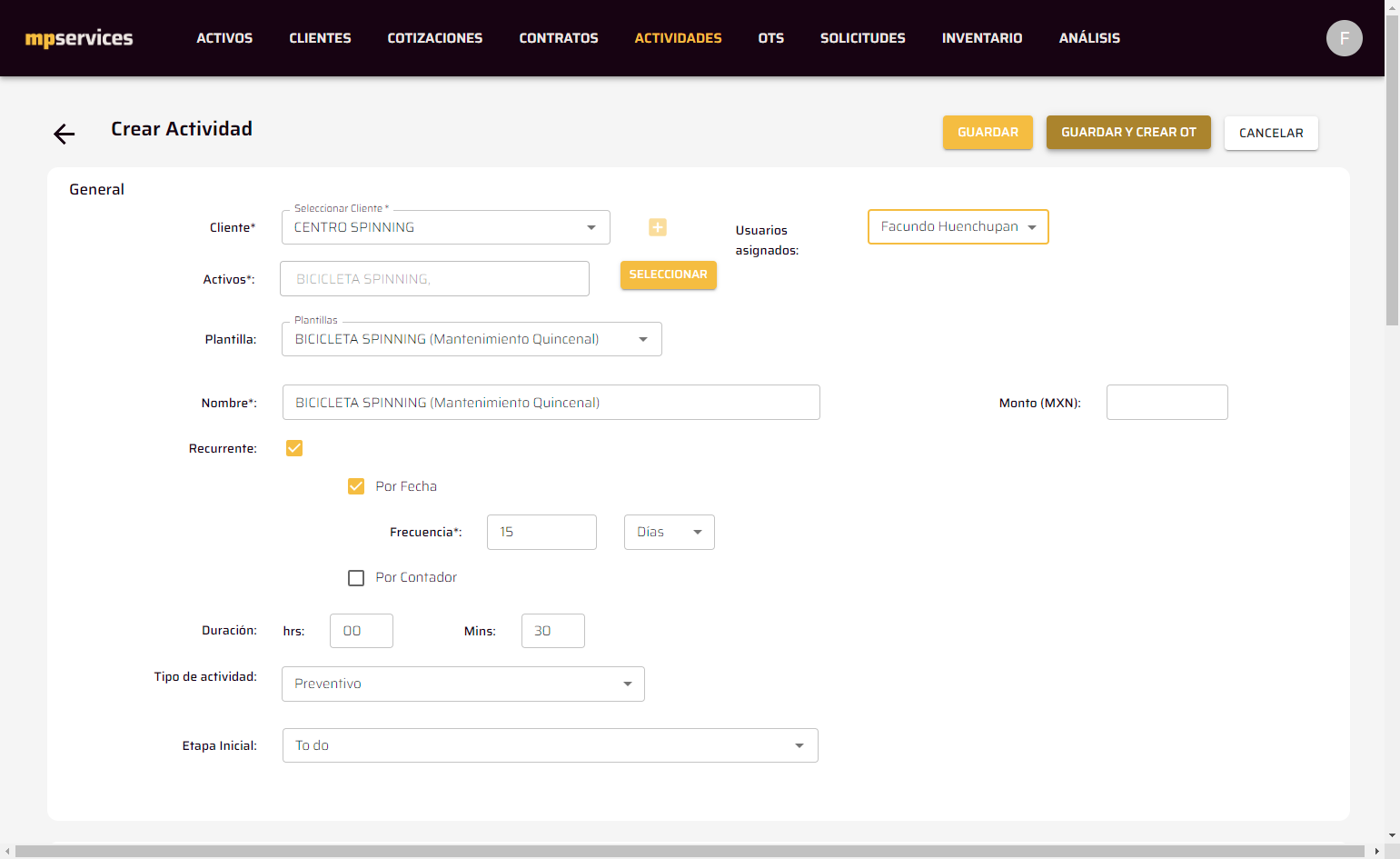Navigate to CONTRATOS
Screen dimensions: 1400x859
559,38
